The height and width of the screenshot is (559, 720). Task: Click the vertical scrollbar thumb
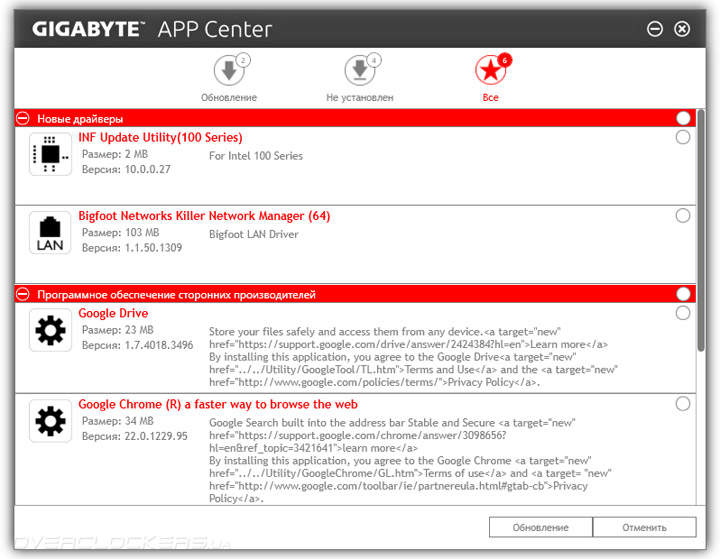(x=701, y=231)
